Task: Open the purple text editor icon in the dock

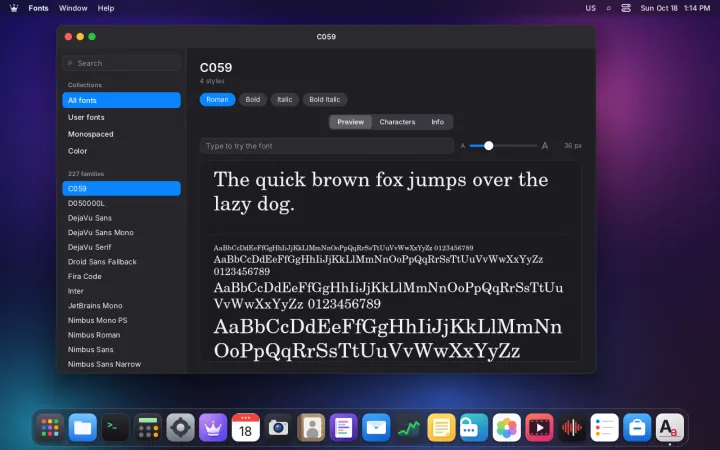Action: click(343, 428)
